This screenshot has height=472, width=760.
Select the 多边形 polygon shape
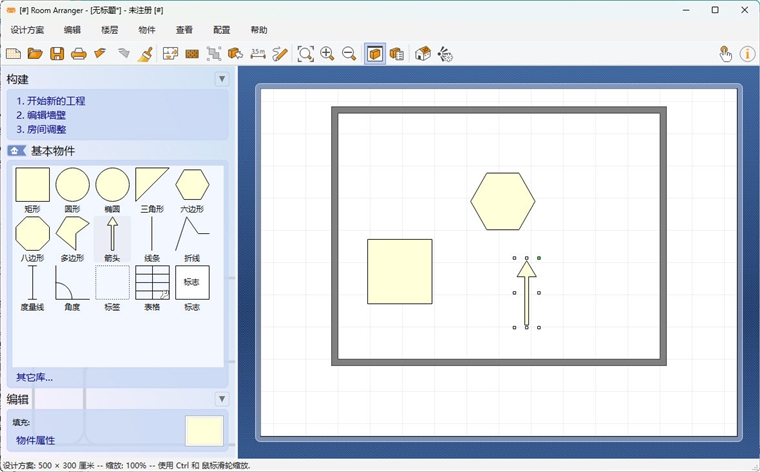tap(72, 239)
